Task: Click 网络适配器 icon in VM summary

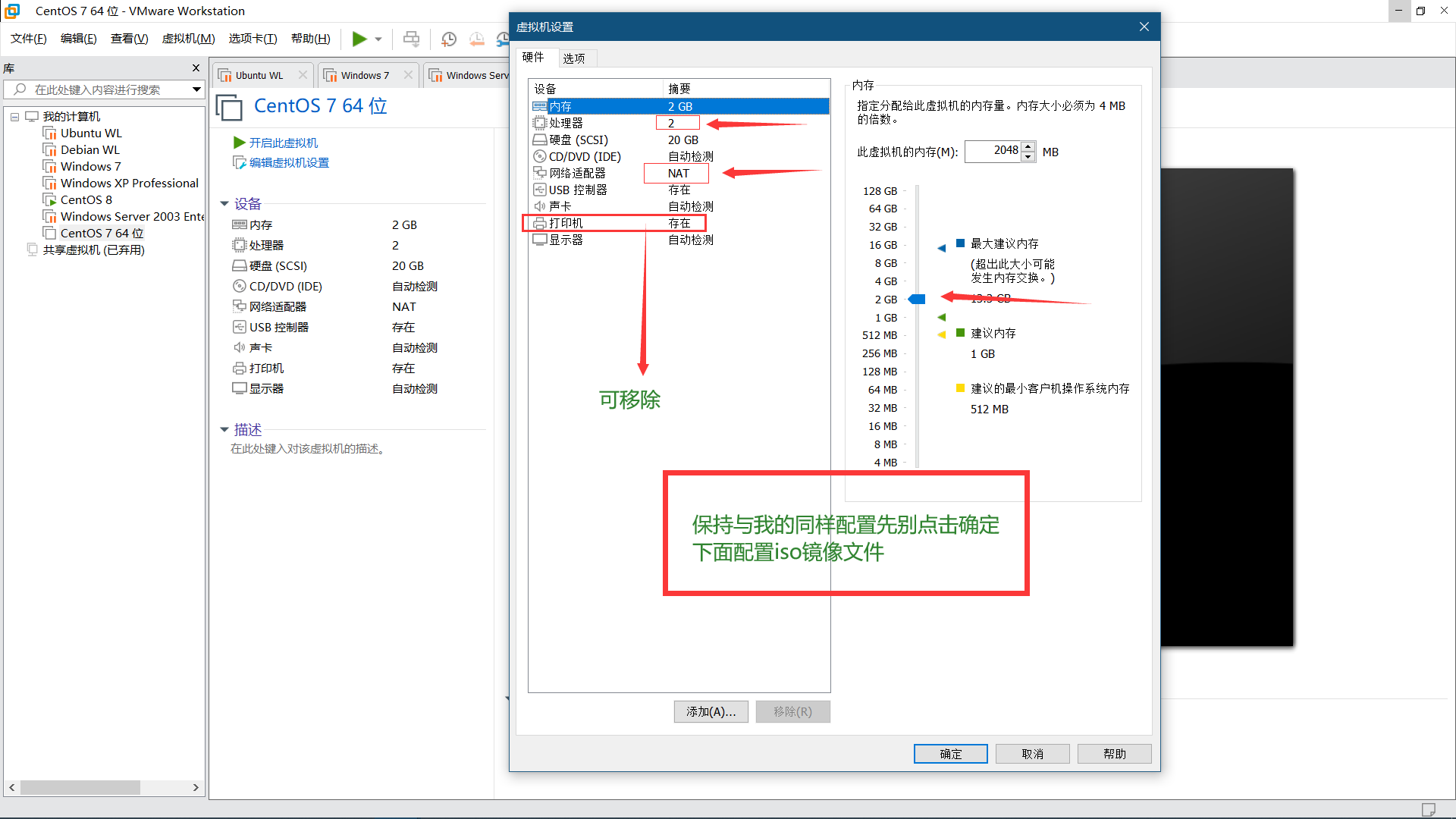Action: [x=239, y=306]
